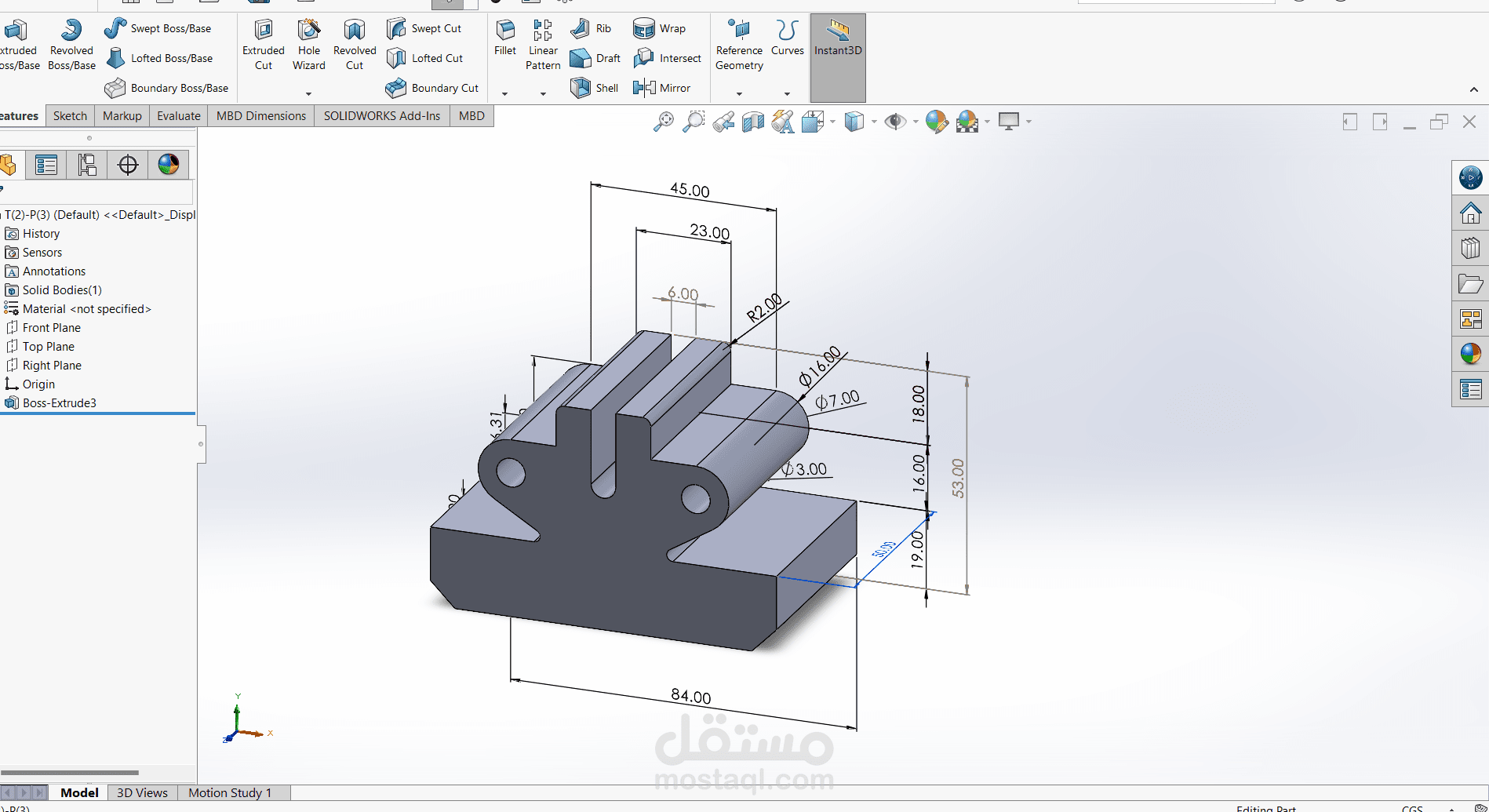Open the Hole Wizard feature
Viewport: 1489px width, 812px height.
pyautogui.click(x=308, y=43)
